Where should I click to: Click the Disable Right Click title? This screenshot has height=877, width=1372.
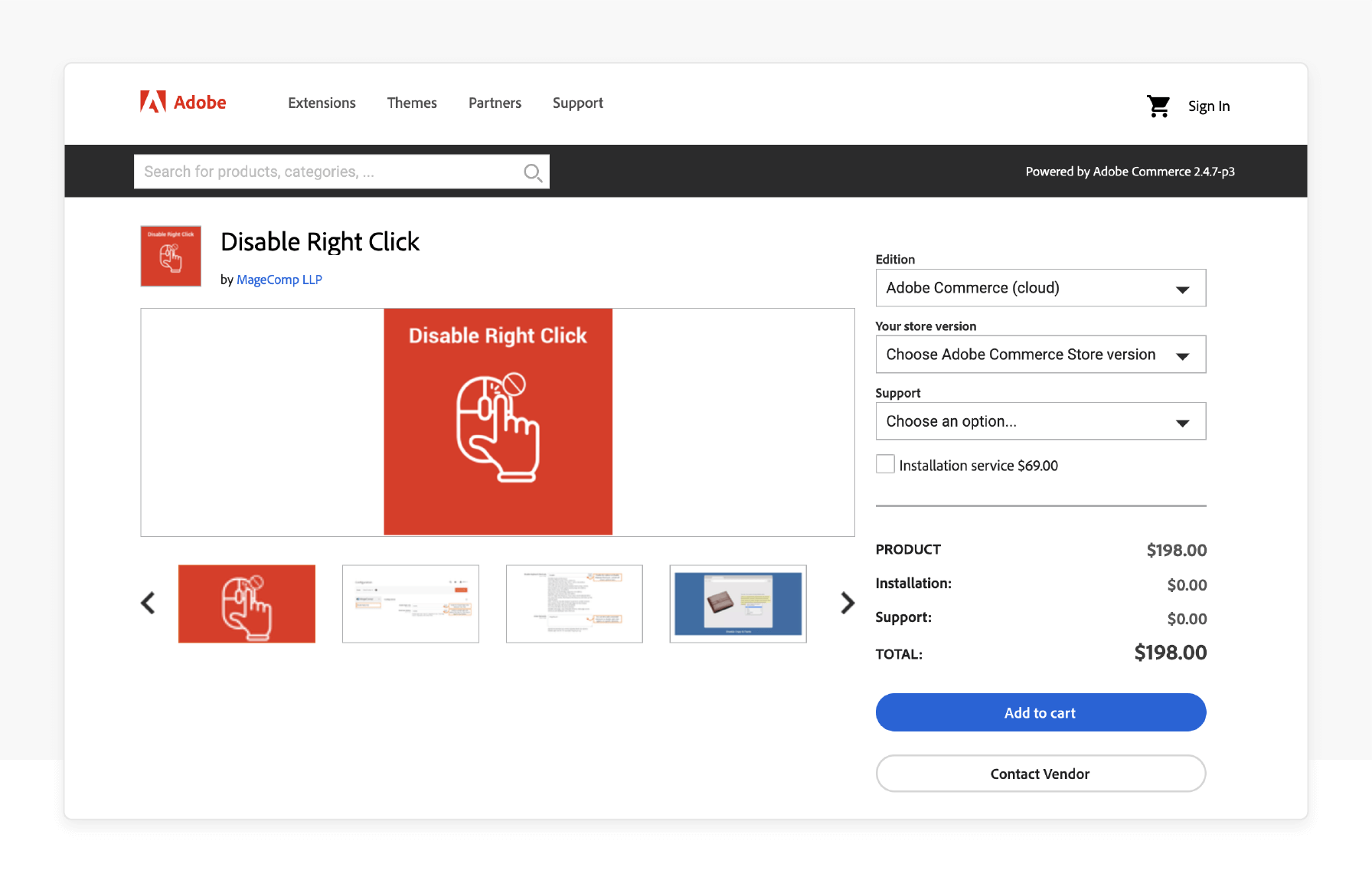pos(320,242)
